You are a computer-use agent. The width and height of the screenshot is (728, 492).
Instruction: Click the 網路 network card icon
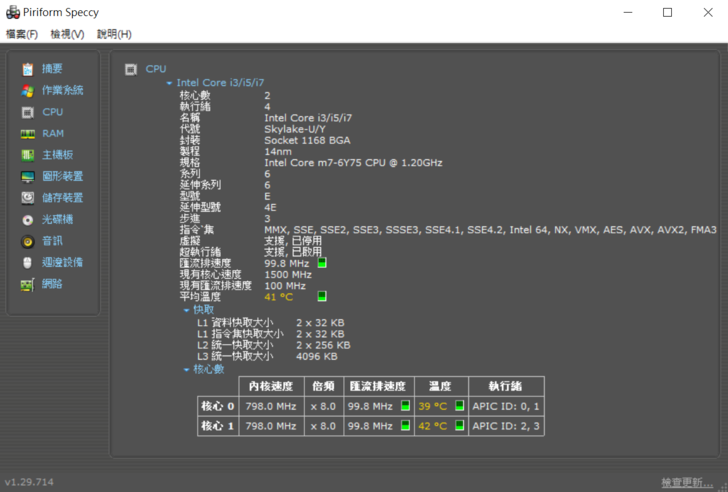(x=28, y=284)
